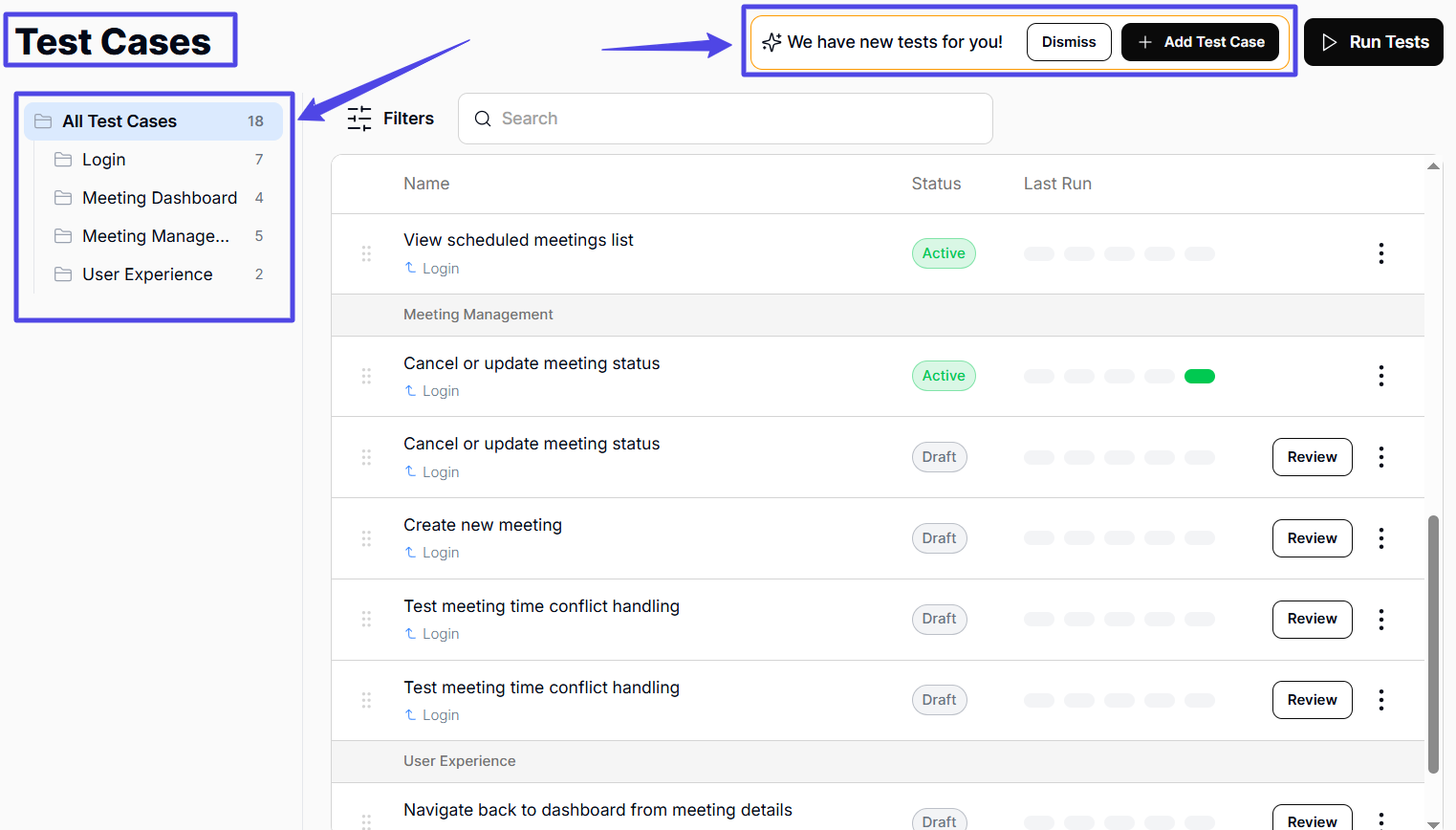Select the Login folder in sidebar
1456x830 pixels.
tap(104, 160)
